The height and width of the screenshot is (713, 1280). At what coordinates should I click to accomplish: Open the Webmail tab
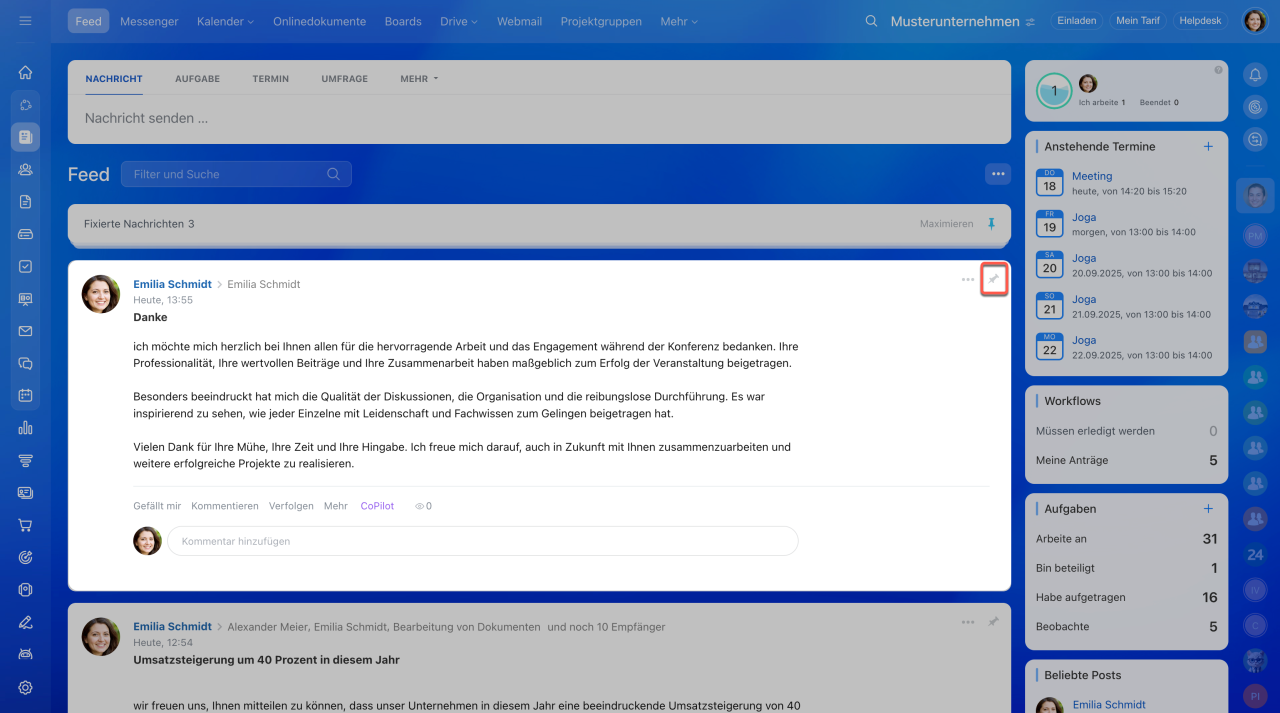pyautogui.click(x=519, y=21)
